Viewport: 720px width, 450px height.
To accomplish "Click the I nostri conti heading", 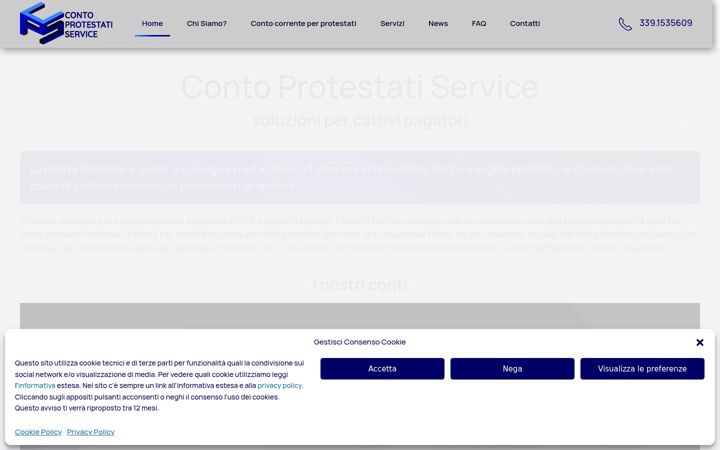I will (360, 285).
